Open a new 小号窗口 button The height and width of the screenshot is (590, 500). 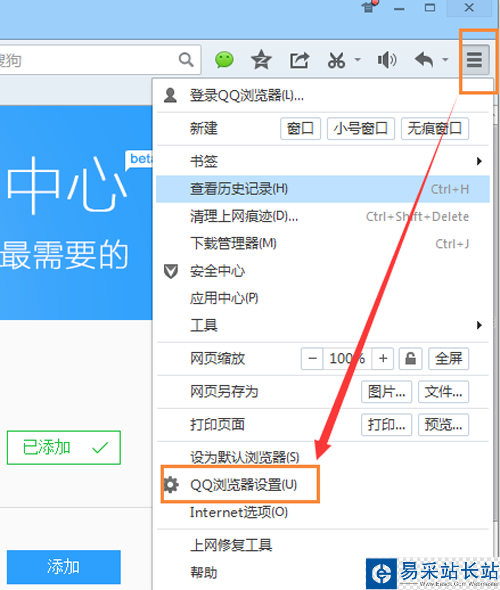point(360,129)
